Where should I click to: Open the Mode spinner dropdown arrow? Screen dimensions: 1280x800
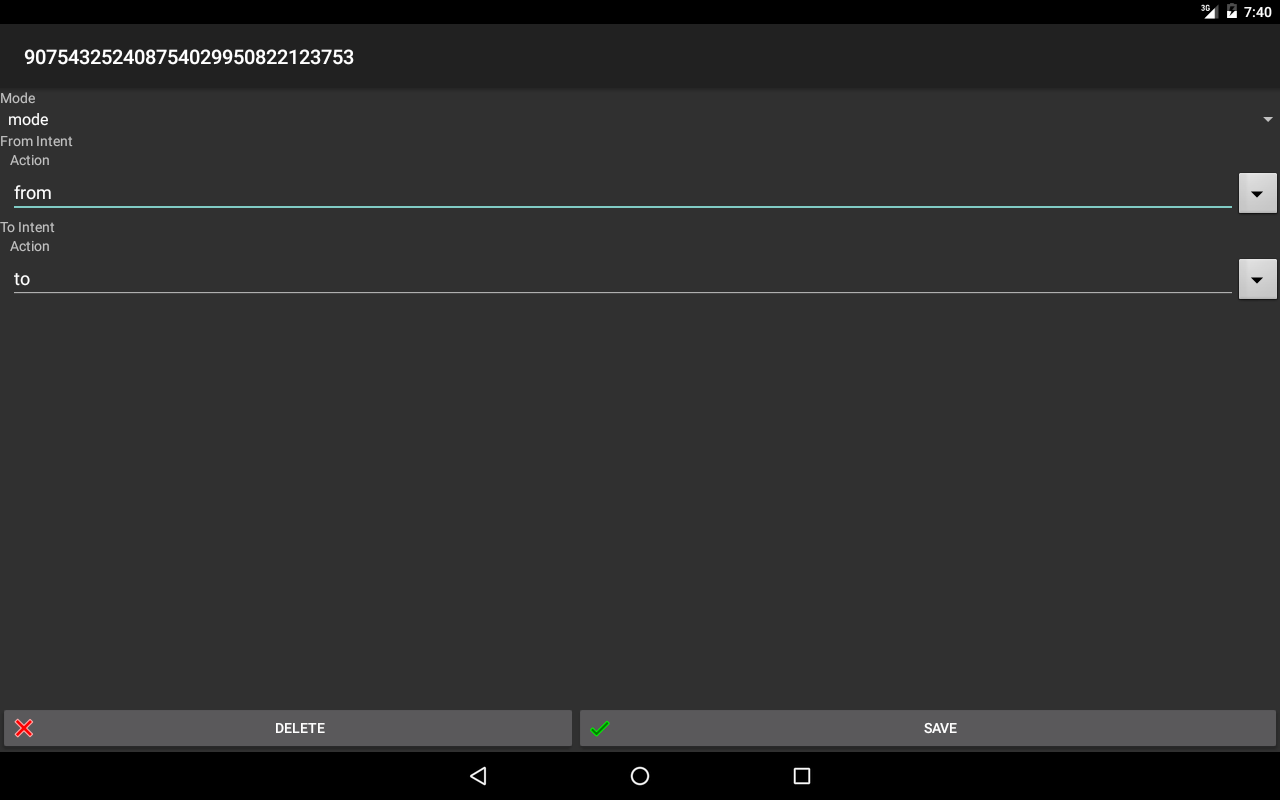1268,119
